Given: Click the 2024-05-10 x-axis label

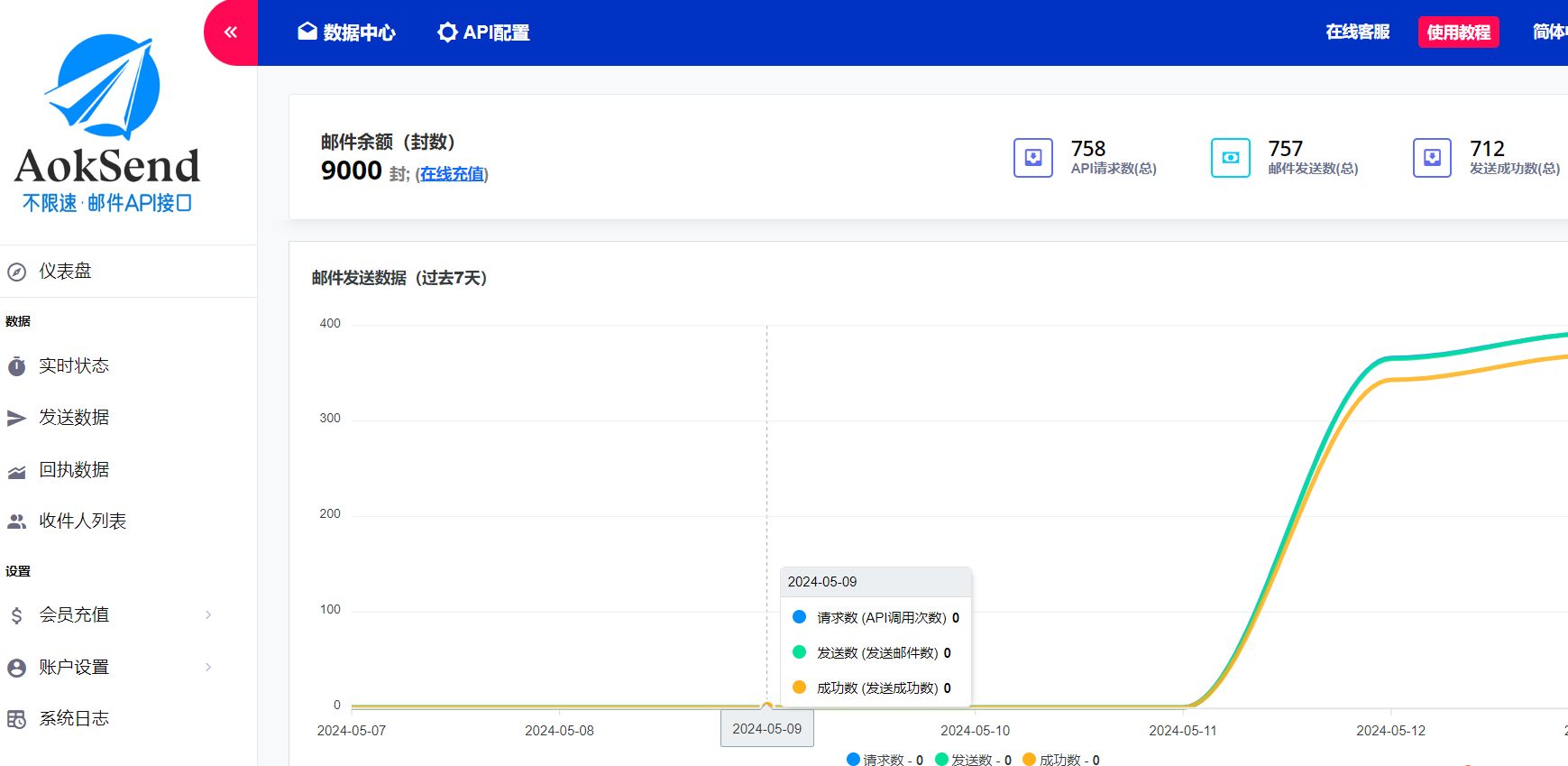Looking at the screenshot, I should pyautogui.click(x=975, y=731).
